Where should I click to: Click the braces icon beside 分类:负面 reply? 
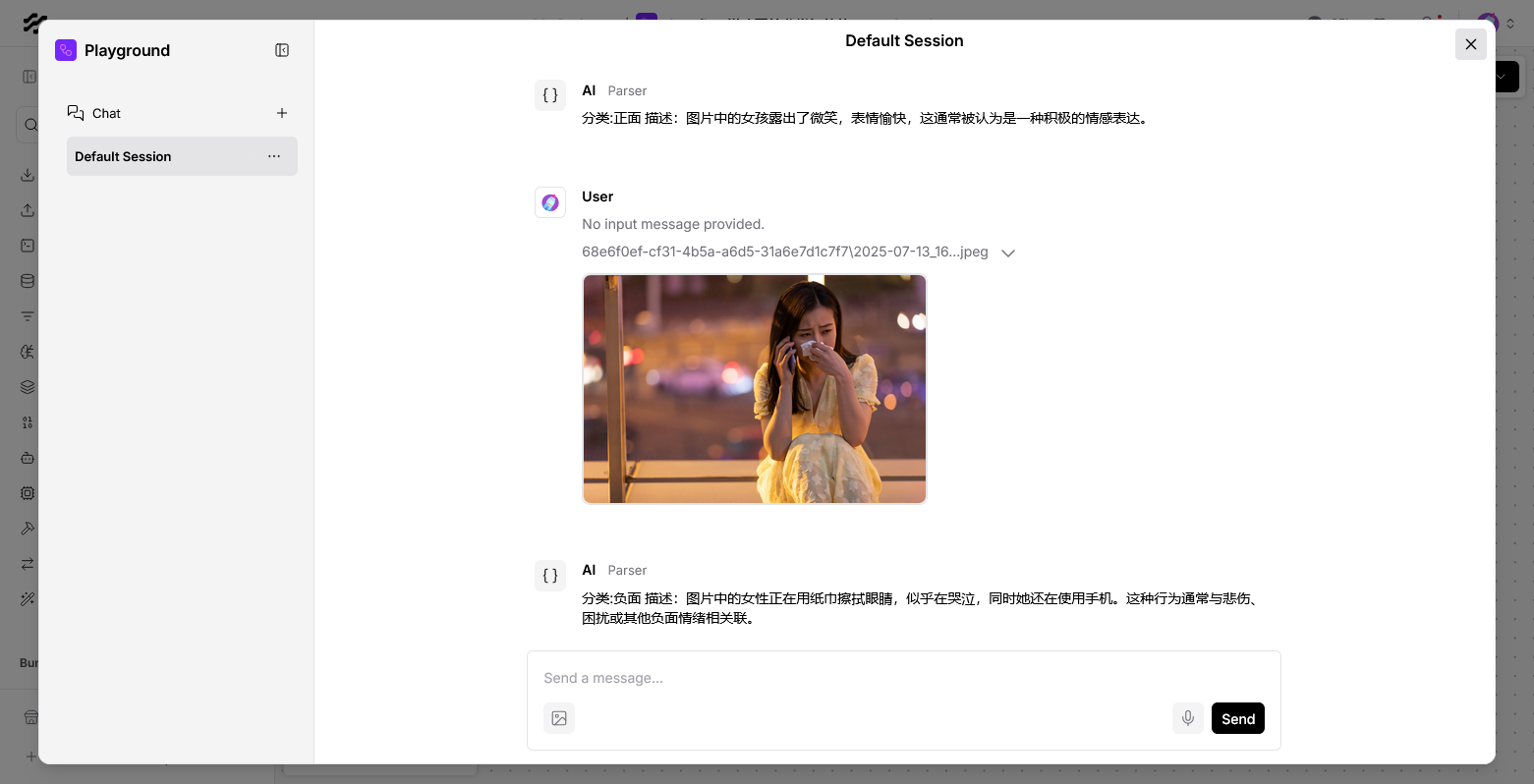tap(550, 576)
